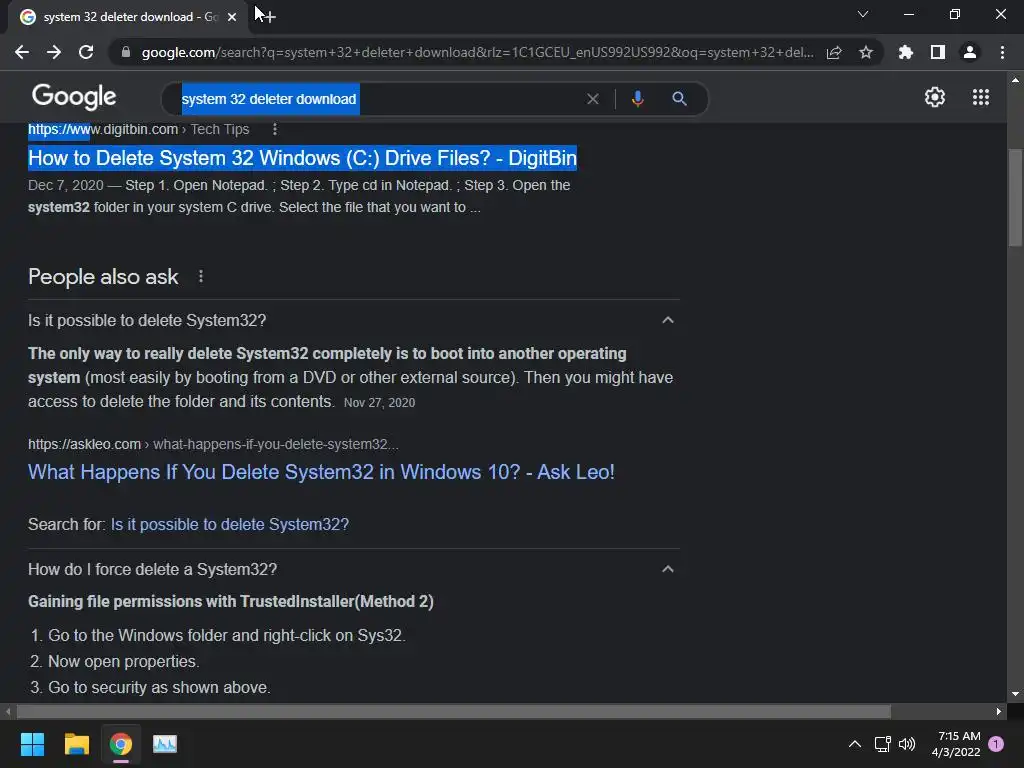Open 'How to Delete System 32' DigitBin result
This screenshot has height=768, width=1024.
click(x=302, y=158)
